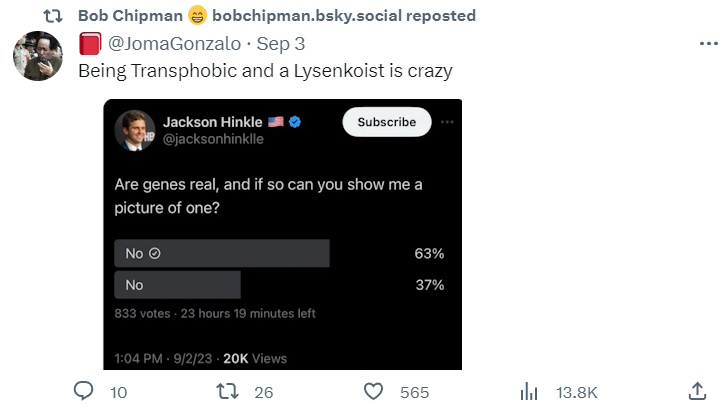Click the share upload icon

(x=697, y=392)
